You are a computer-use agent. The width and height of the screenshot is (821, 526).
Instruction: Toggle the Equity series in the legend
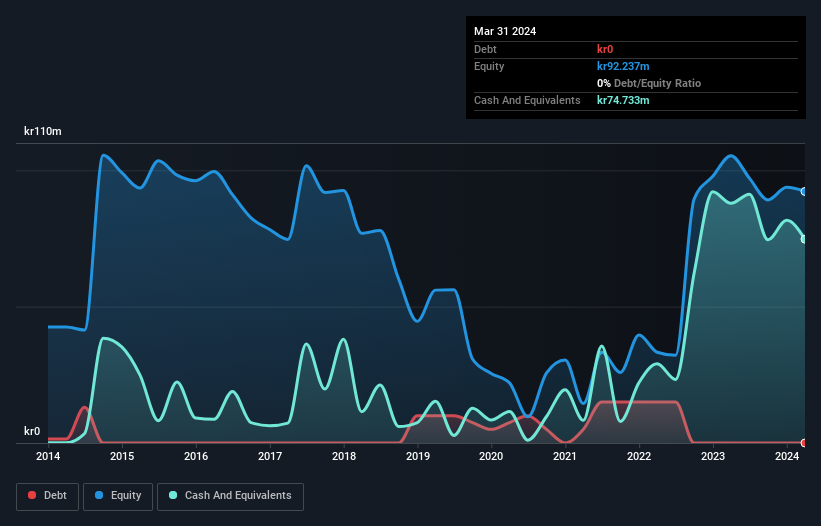click(117, 496)
